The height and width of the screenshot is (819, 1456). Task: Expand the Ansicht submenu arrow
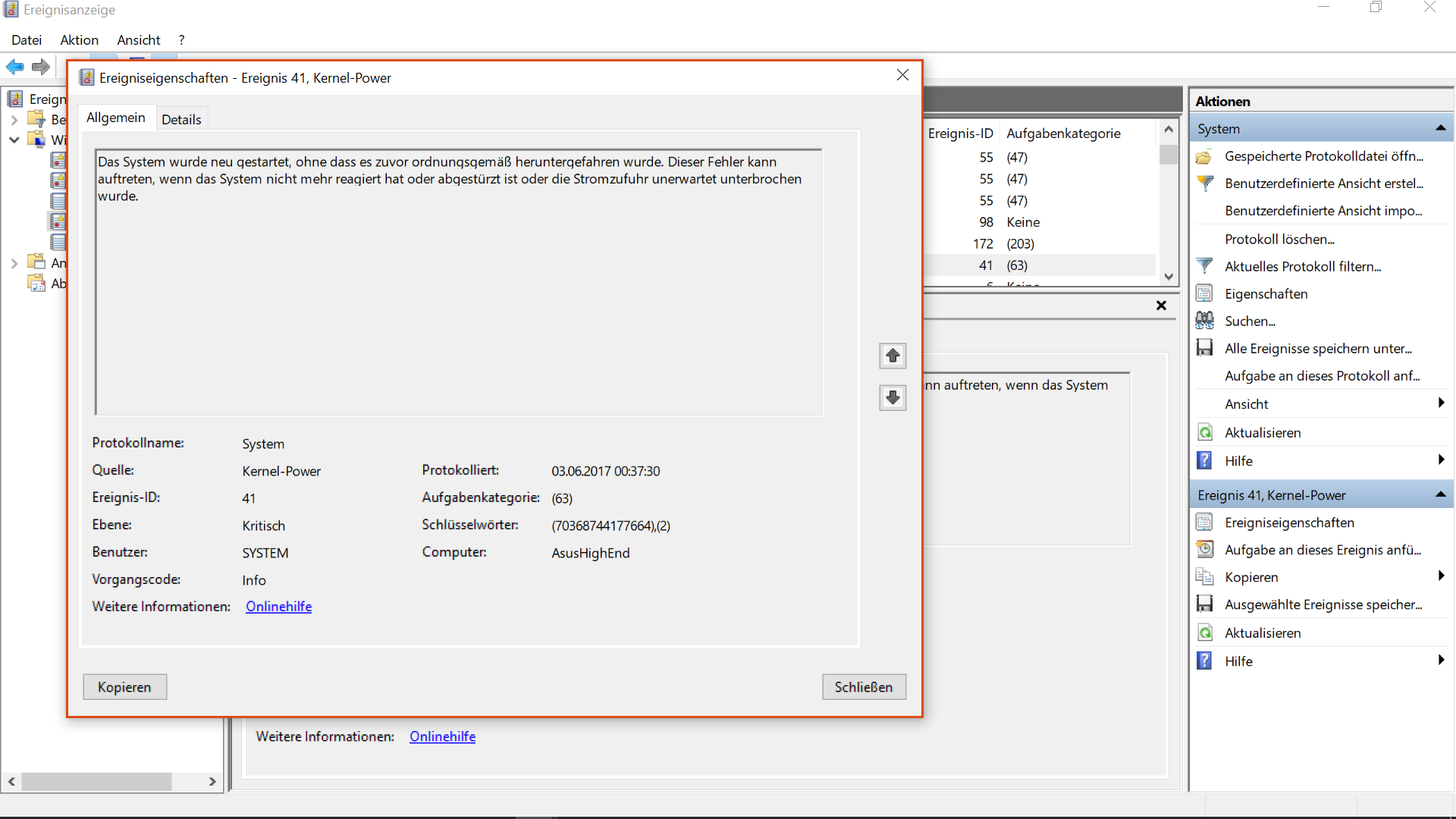click(1441, 403)
